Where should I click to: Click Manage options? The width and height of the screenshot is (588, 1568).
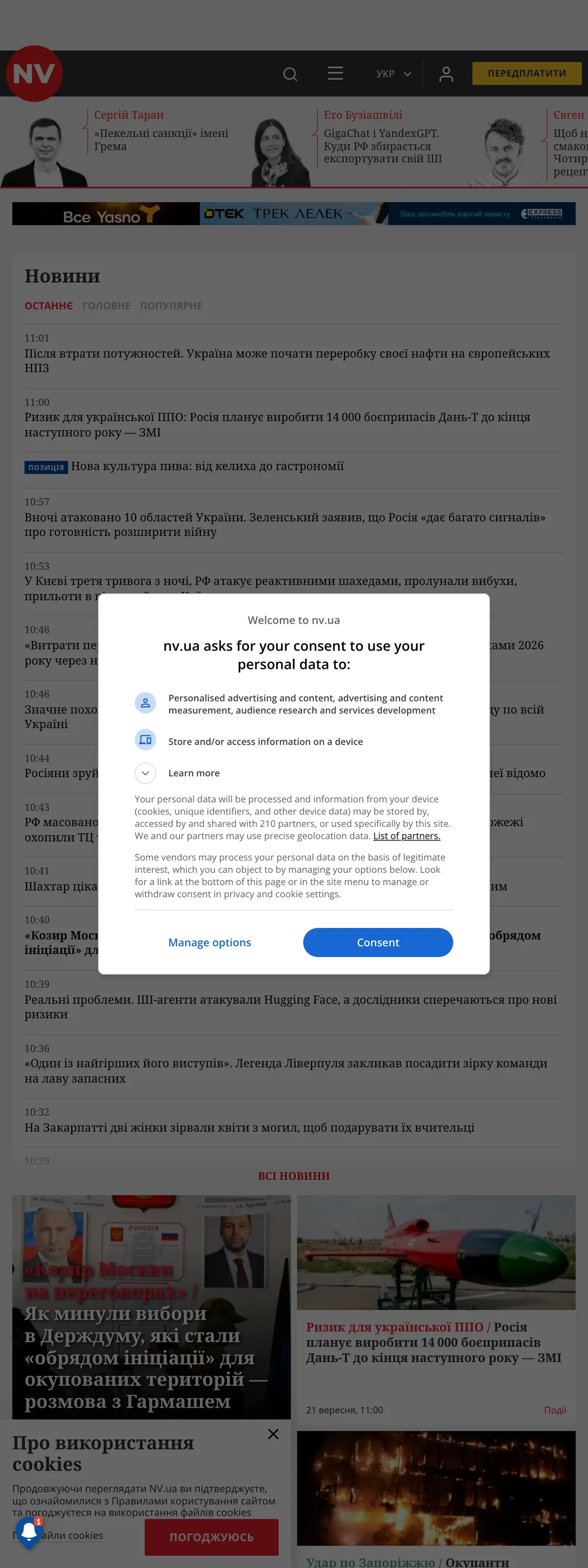click(209, 942)
